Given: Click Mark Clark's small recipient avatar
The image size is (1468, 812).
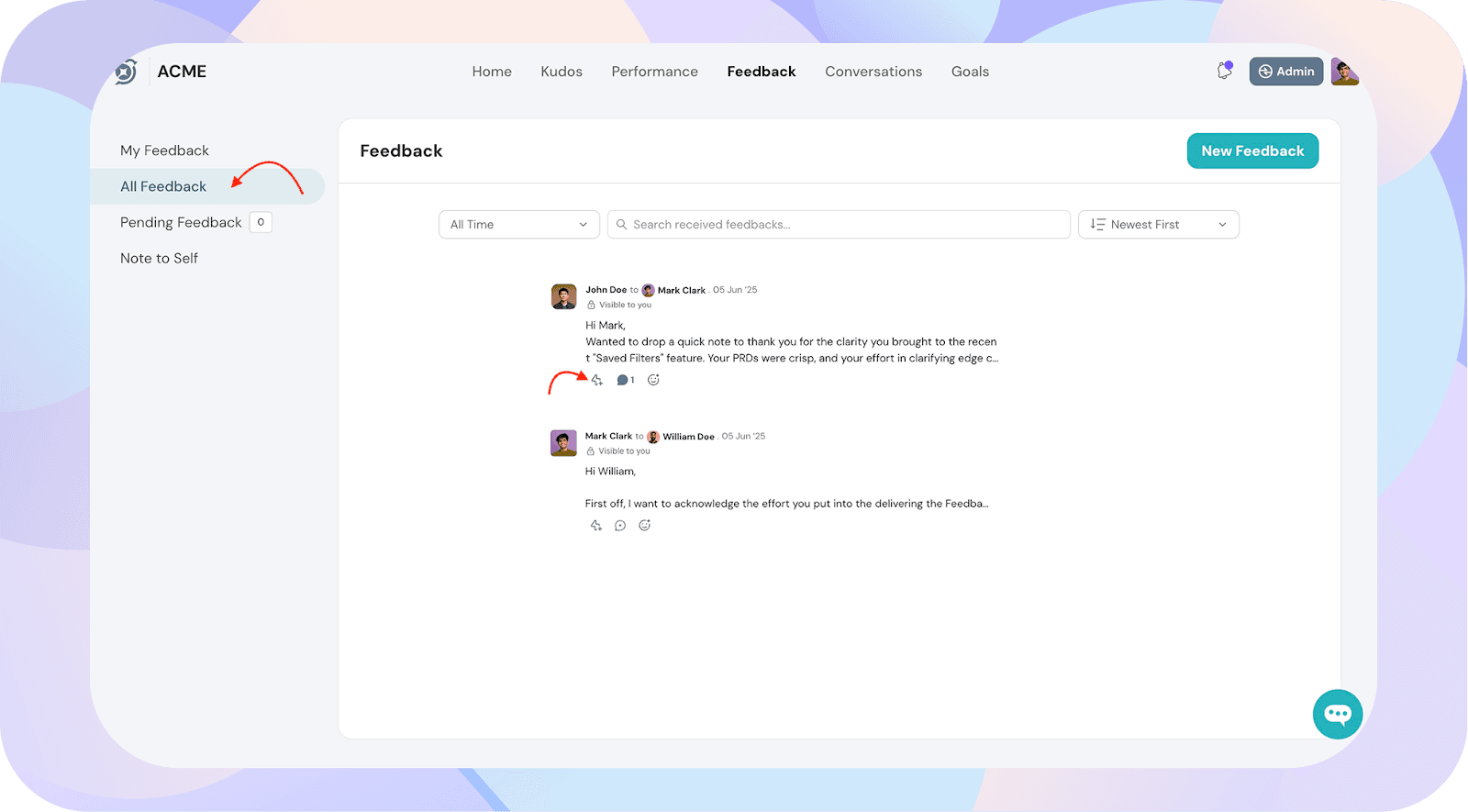Looking at the screenshot, I should [x=648, y=290].
